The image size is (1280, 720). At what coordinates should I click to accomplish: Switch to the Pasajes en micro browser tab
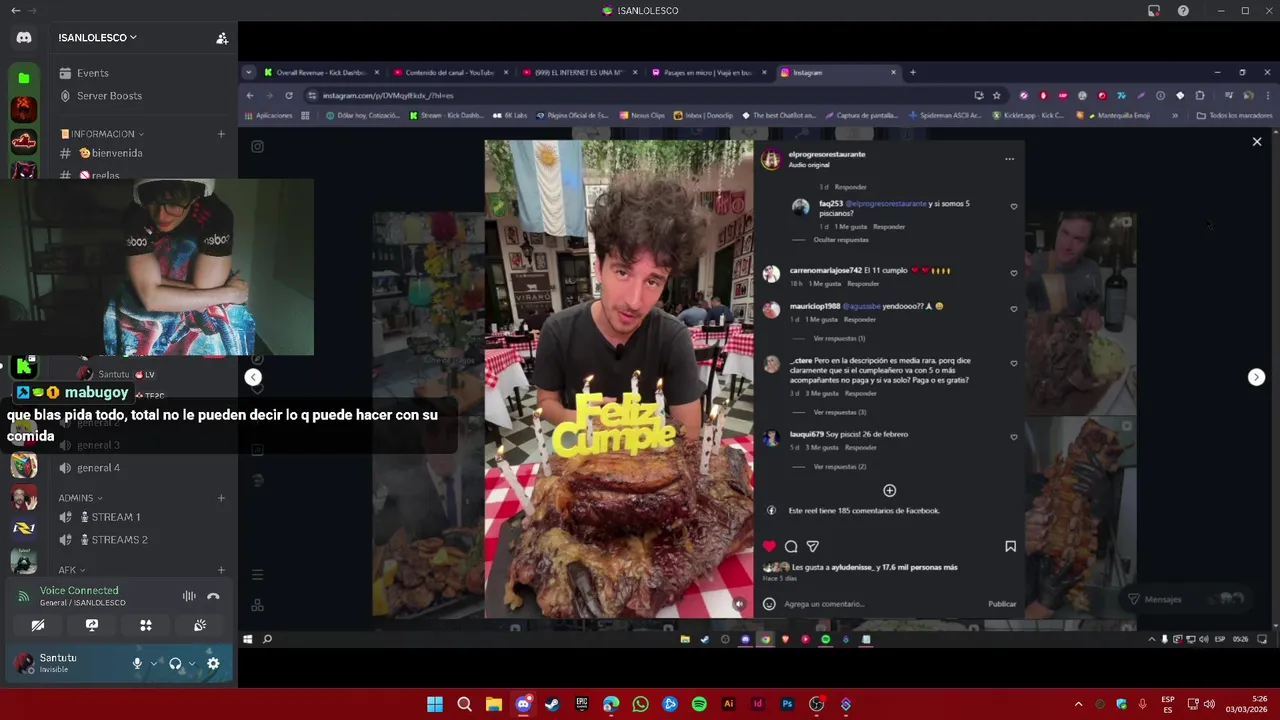(708, 72)
